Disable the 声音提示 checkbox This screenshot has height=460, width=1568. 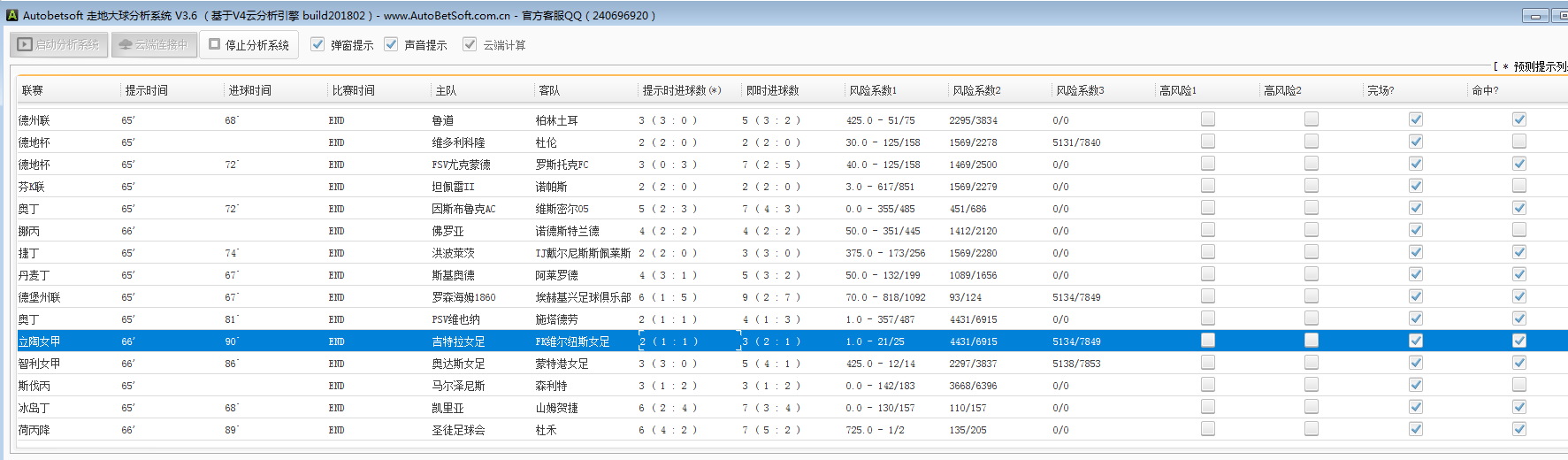click(x=391, y=44)
